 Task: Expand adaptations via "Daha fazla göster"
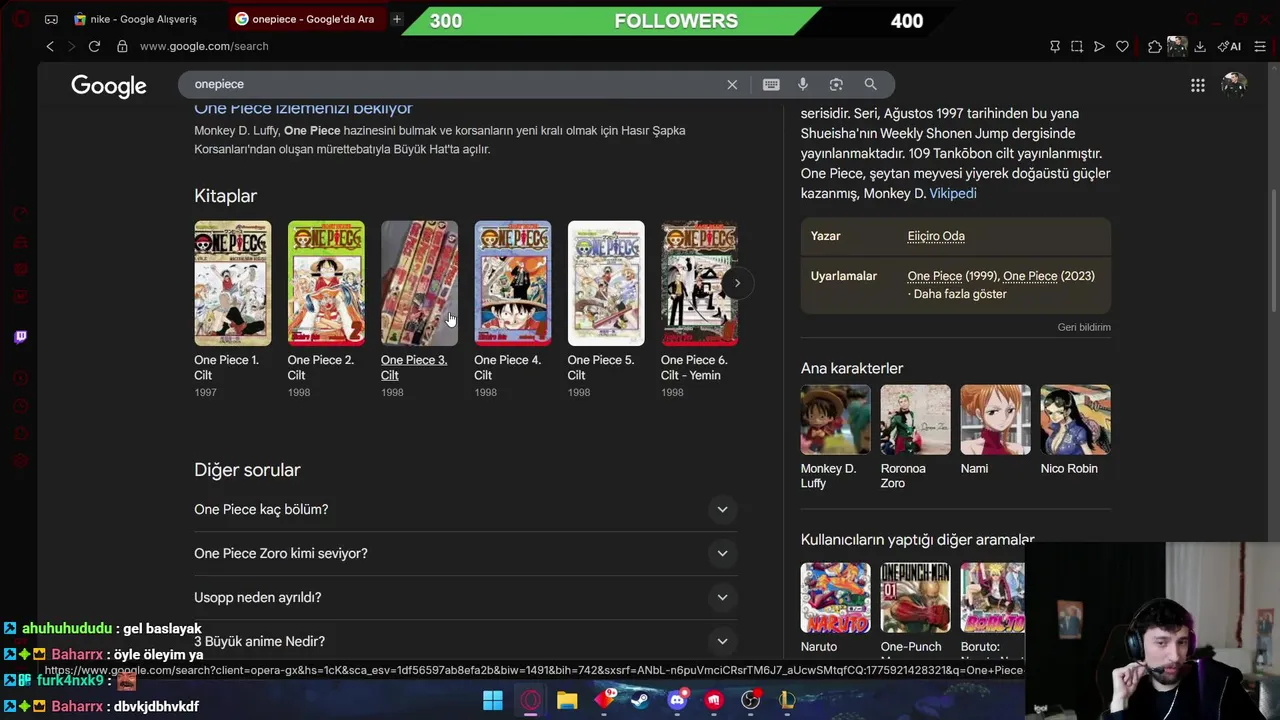pyautogui.click(x=960, y=294)
